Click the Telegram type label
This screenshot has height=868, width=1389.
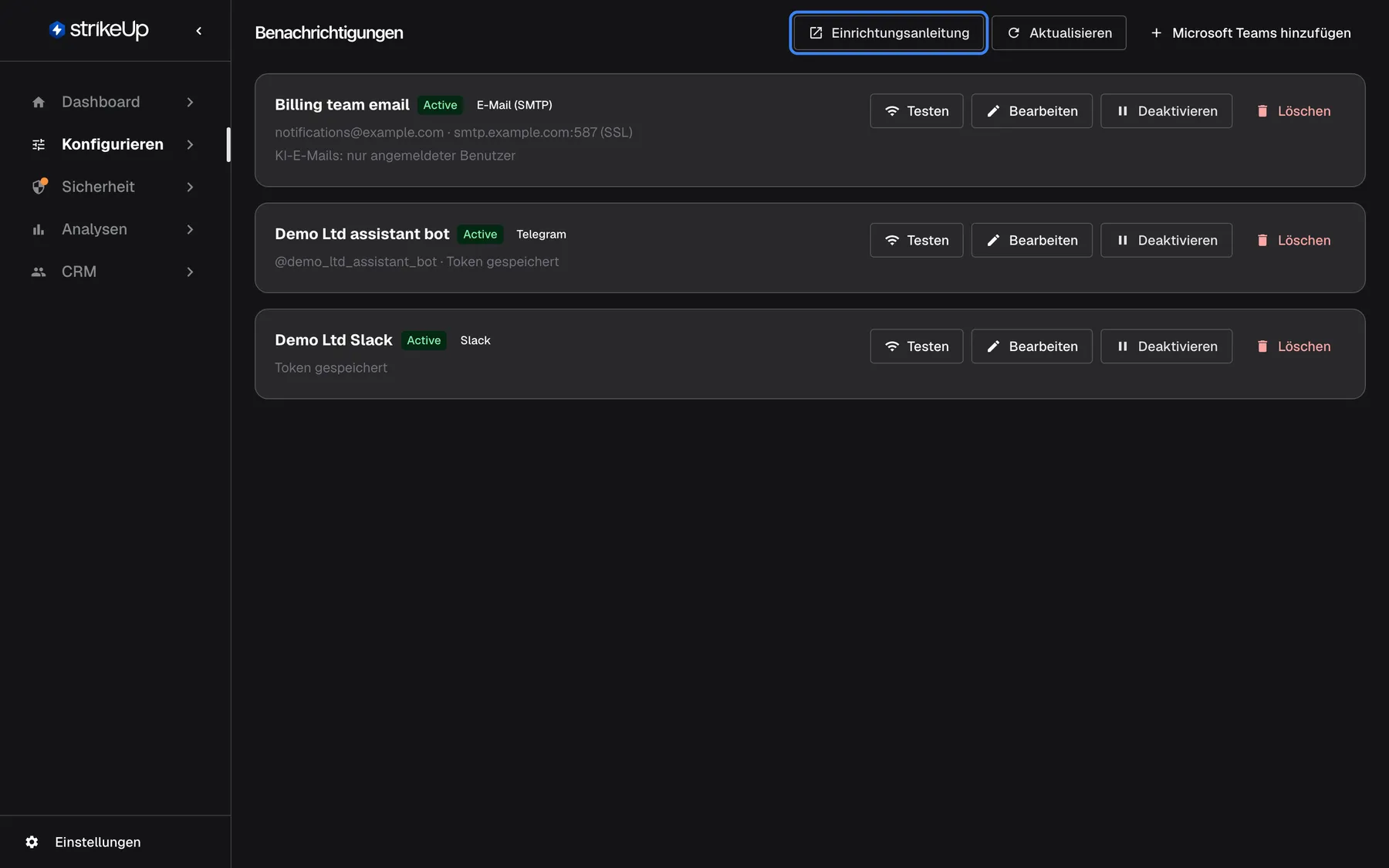[541, 234]
